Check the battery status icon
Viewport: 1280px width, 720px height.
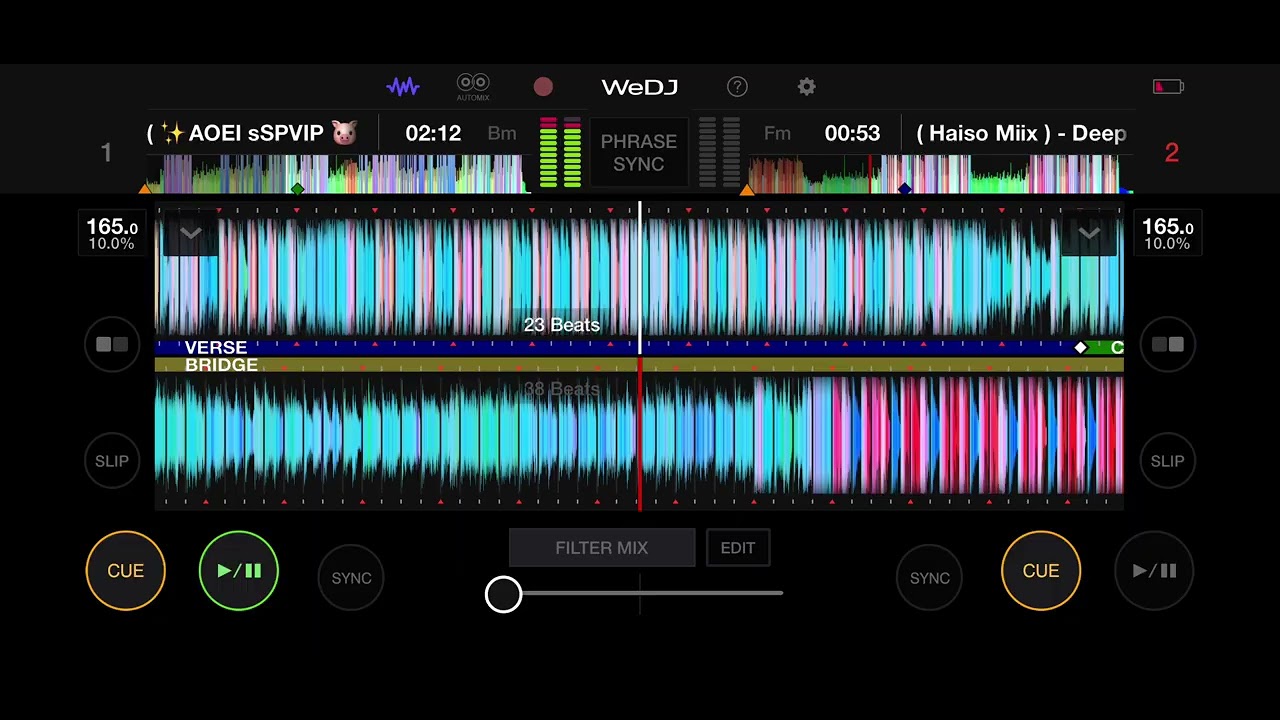1168,87
